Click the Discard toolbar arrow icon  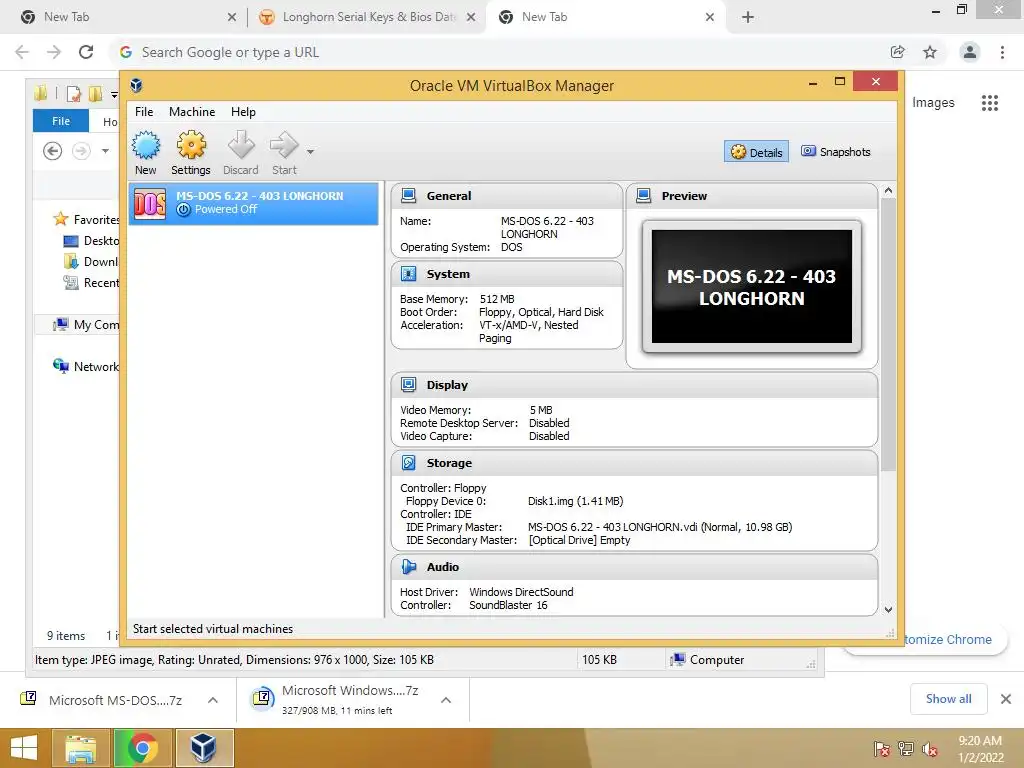click(241, 145)
